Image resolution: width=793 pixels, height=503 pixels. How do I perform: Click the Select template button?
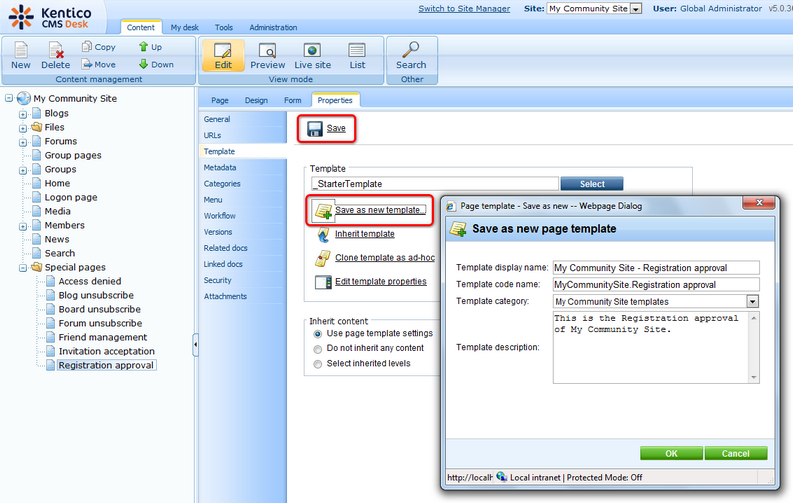tap(592, 184)
